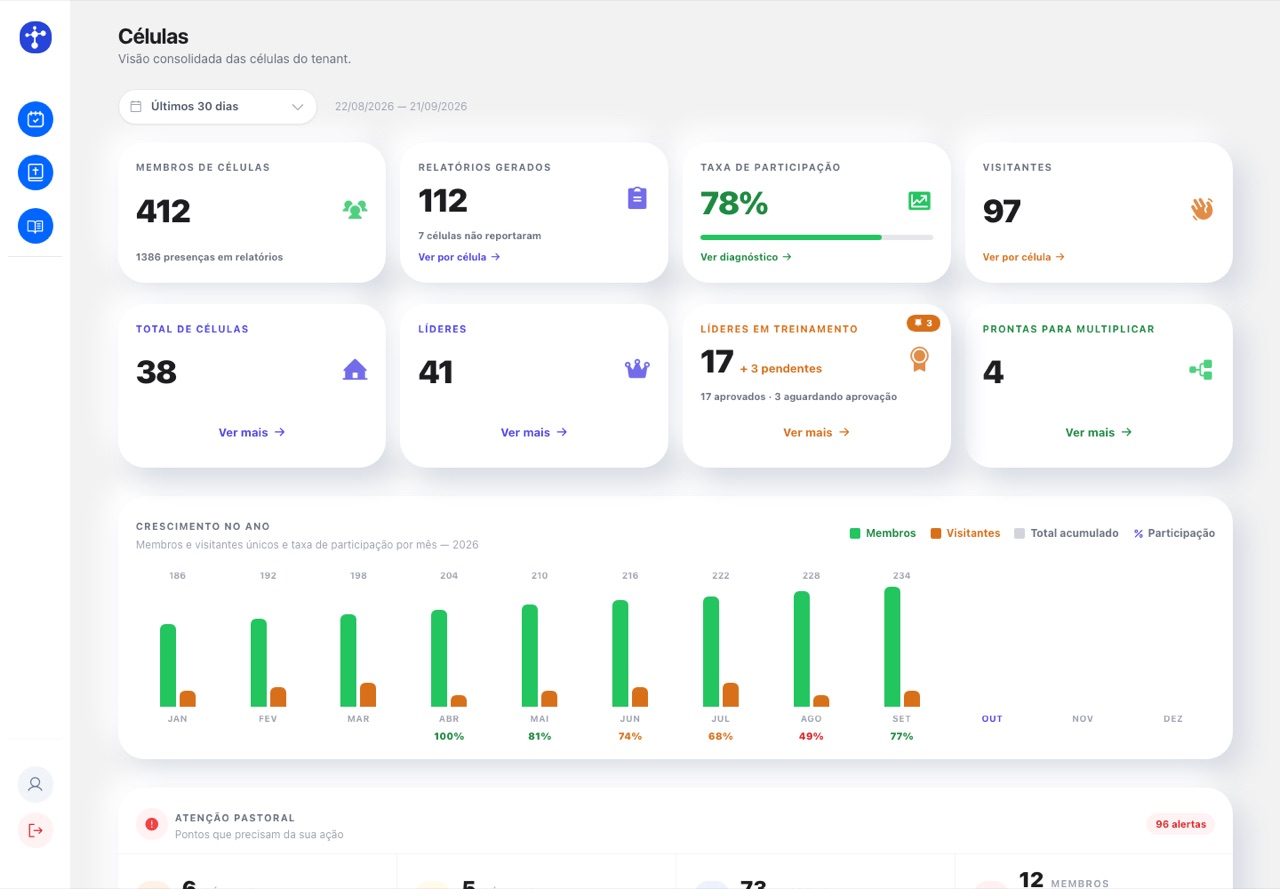The width and height of the screenshot is (1280, 889).
Task: Click Ver por célula under Visitantes
Action: (x=1023, y=257)
